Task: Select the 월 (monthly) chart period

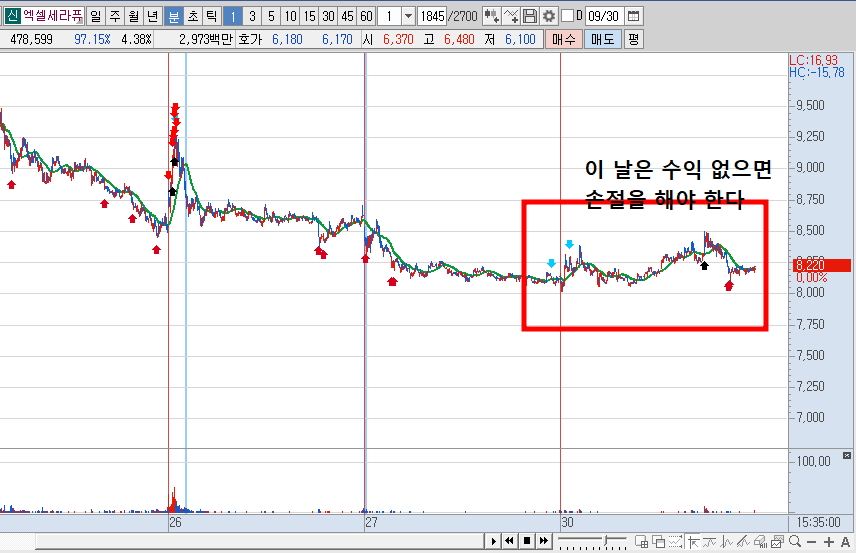Action: click(x=134, y=16)
